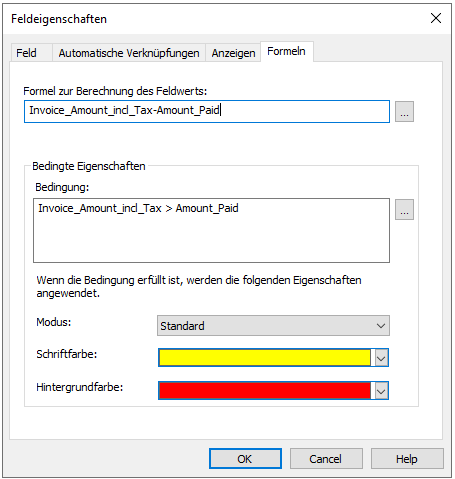The image size is (455, 479).
Task: Expand the Modus dropdown arrow
Action: coord(381,326)
